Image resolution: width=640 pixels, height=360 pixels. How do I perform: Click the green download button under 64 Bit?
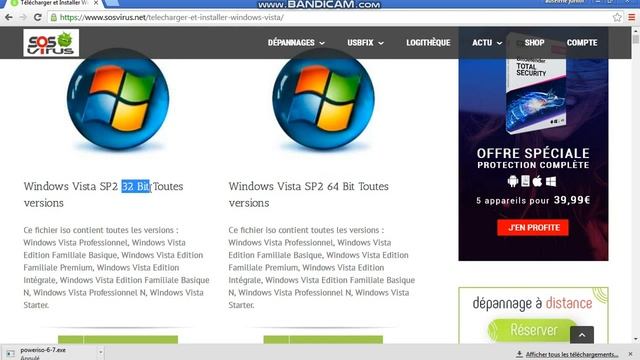tap(323, 340)
